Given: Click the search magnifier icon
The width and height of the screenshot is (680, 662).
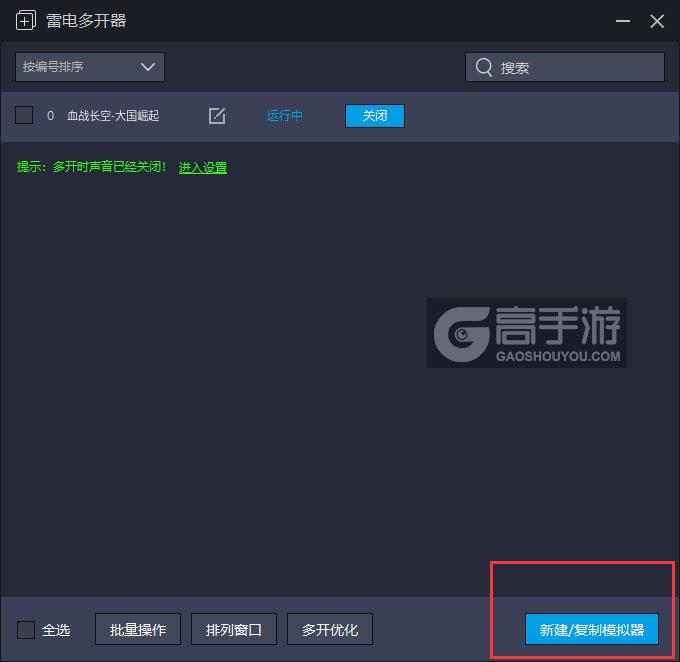Looking at the screenshot, I should (x=484, y=67).
